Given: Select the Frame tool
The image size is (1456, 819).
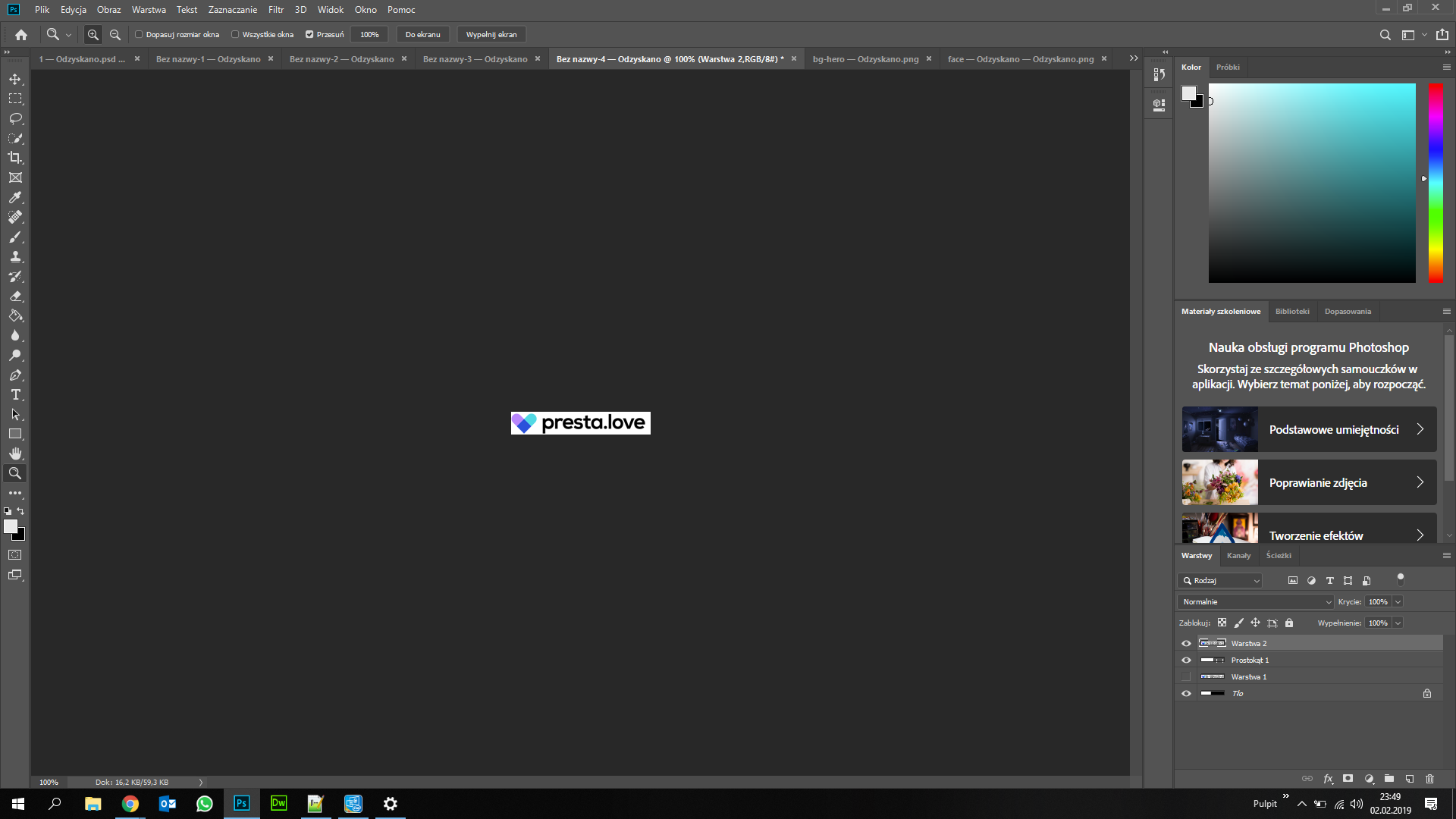Looking at the screenshot, I should point(15,177).
